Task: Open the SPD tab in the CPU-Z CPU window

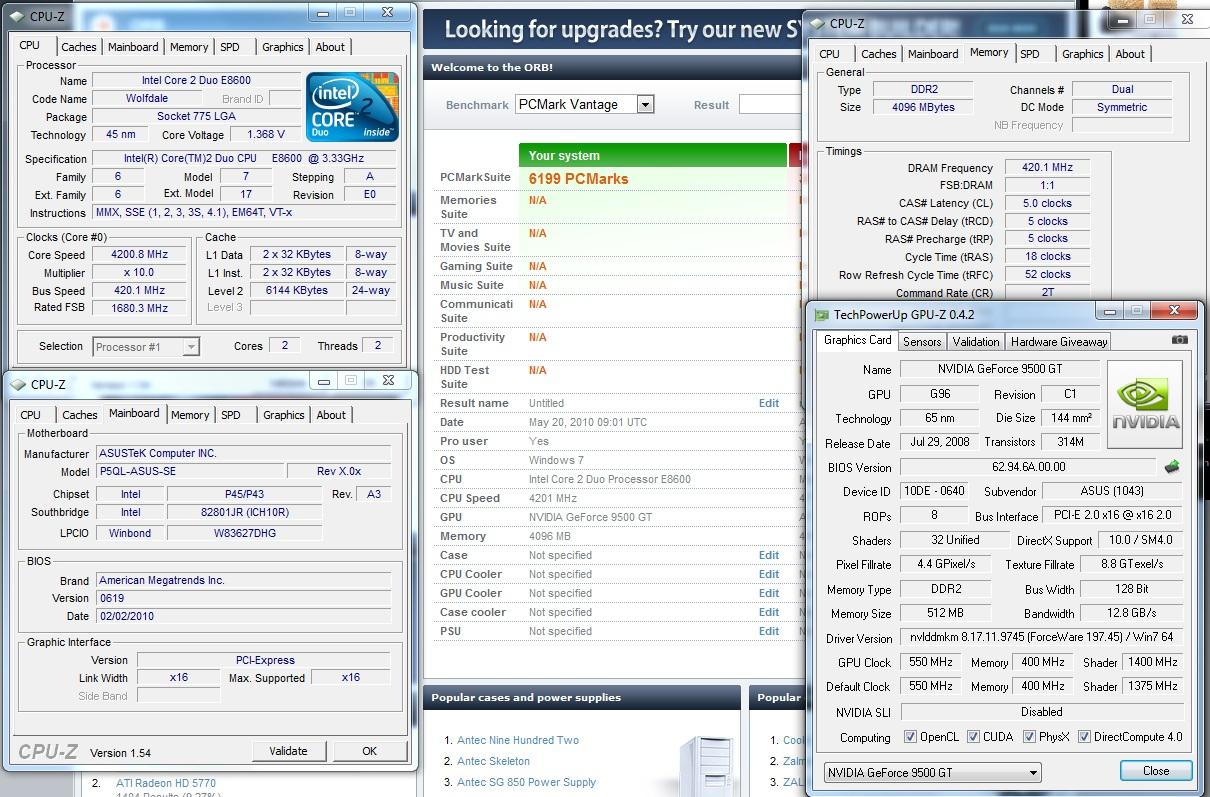Action: click(x=230, y=47)
